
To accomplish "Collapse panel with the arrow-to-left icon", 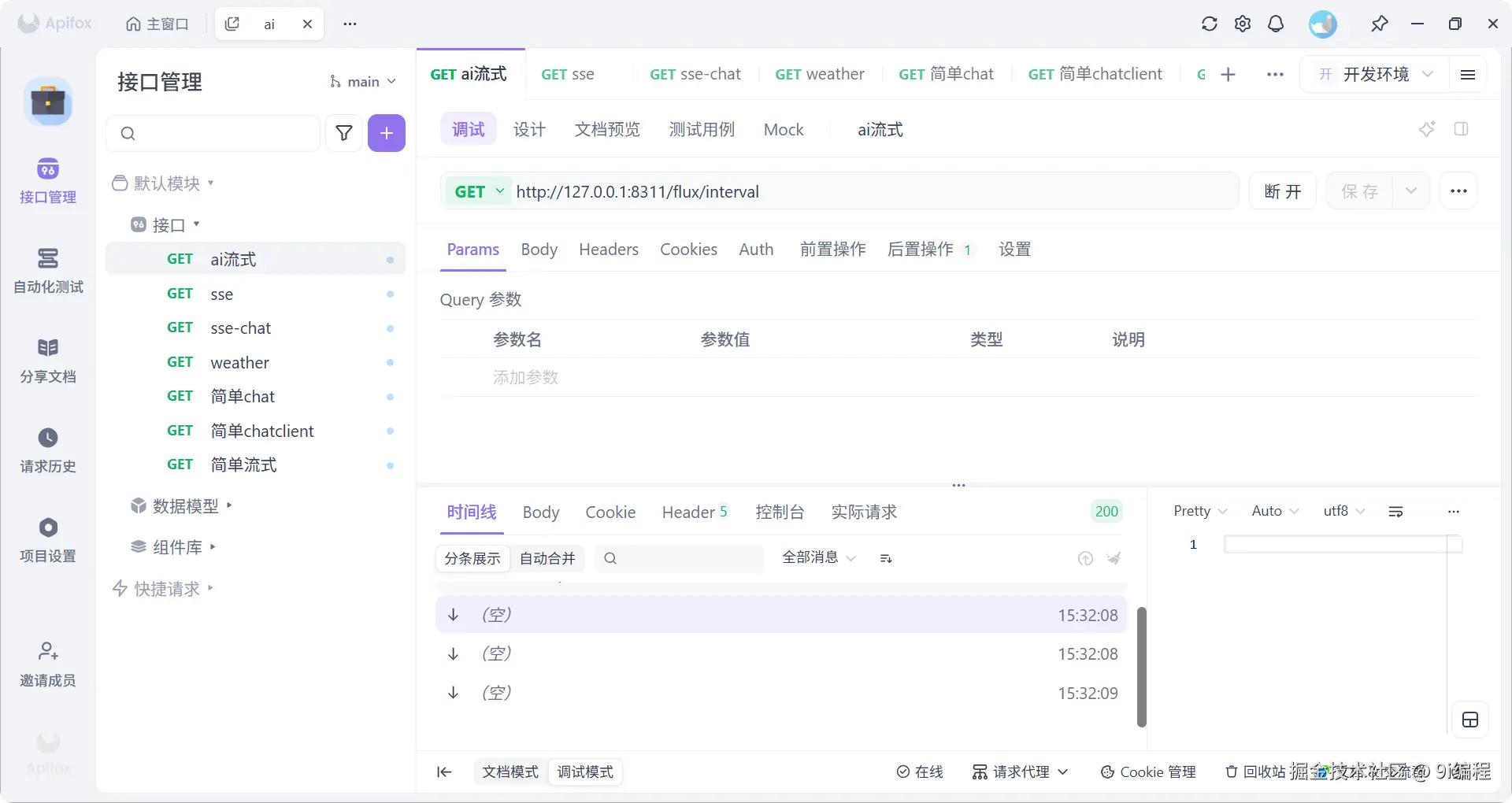I will point(444,772).
